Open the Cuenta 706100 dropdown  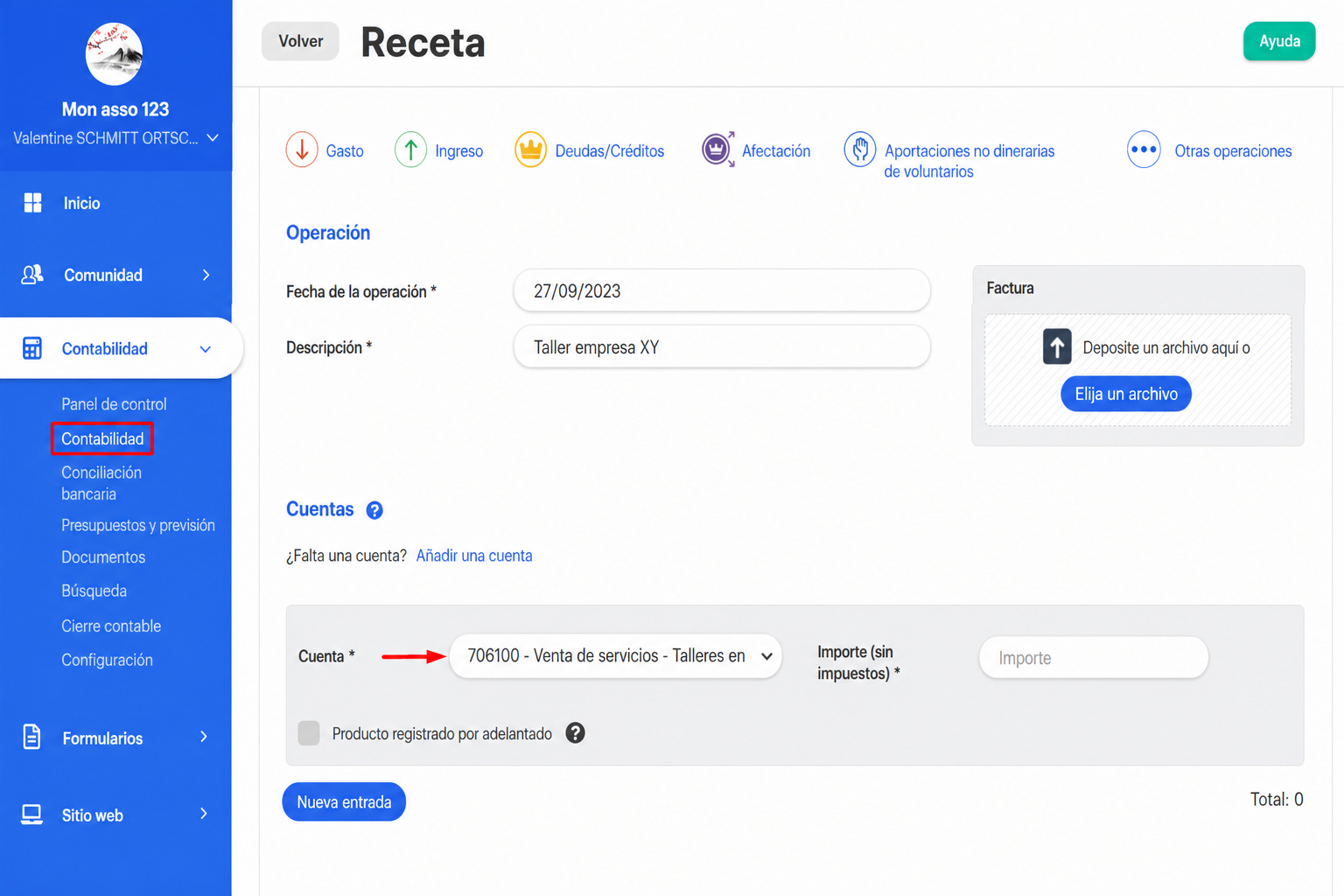(x=615, y=656)
